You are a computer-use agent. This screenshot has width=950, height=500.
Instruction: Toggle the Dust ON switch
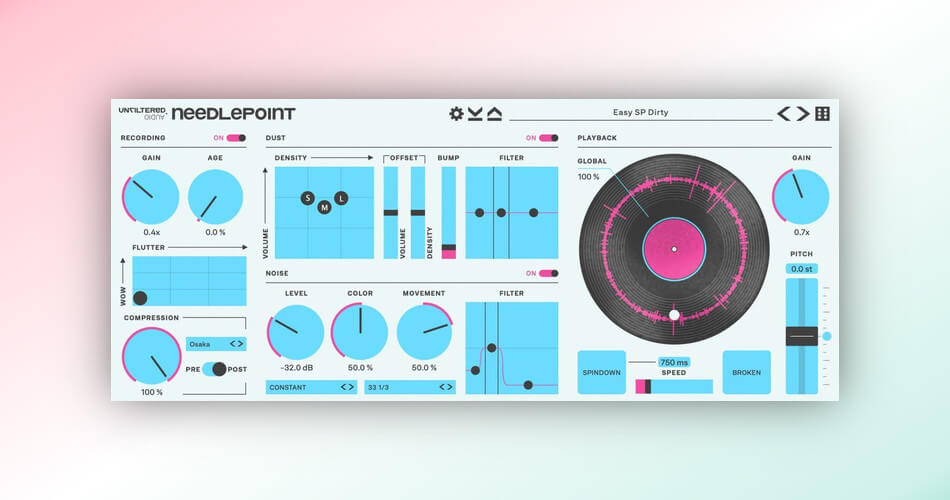549,138
